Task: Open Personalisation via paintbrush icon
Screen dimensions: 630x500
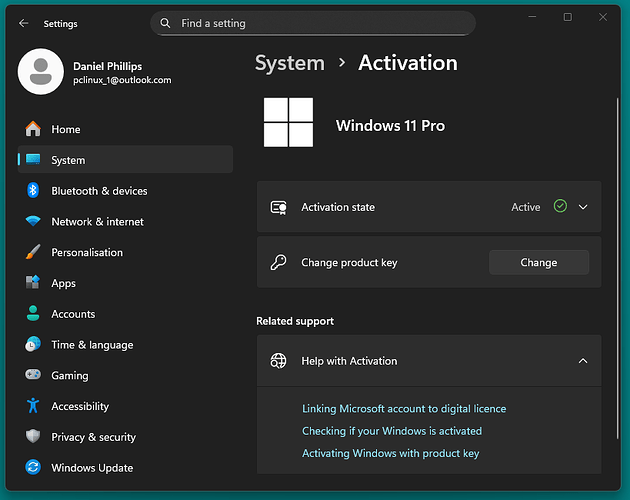Action: pos(33,253)
